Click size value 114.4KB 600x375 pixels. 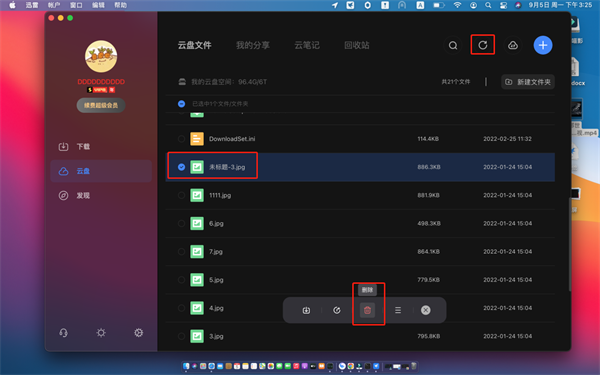(428, 139)
